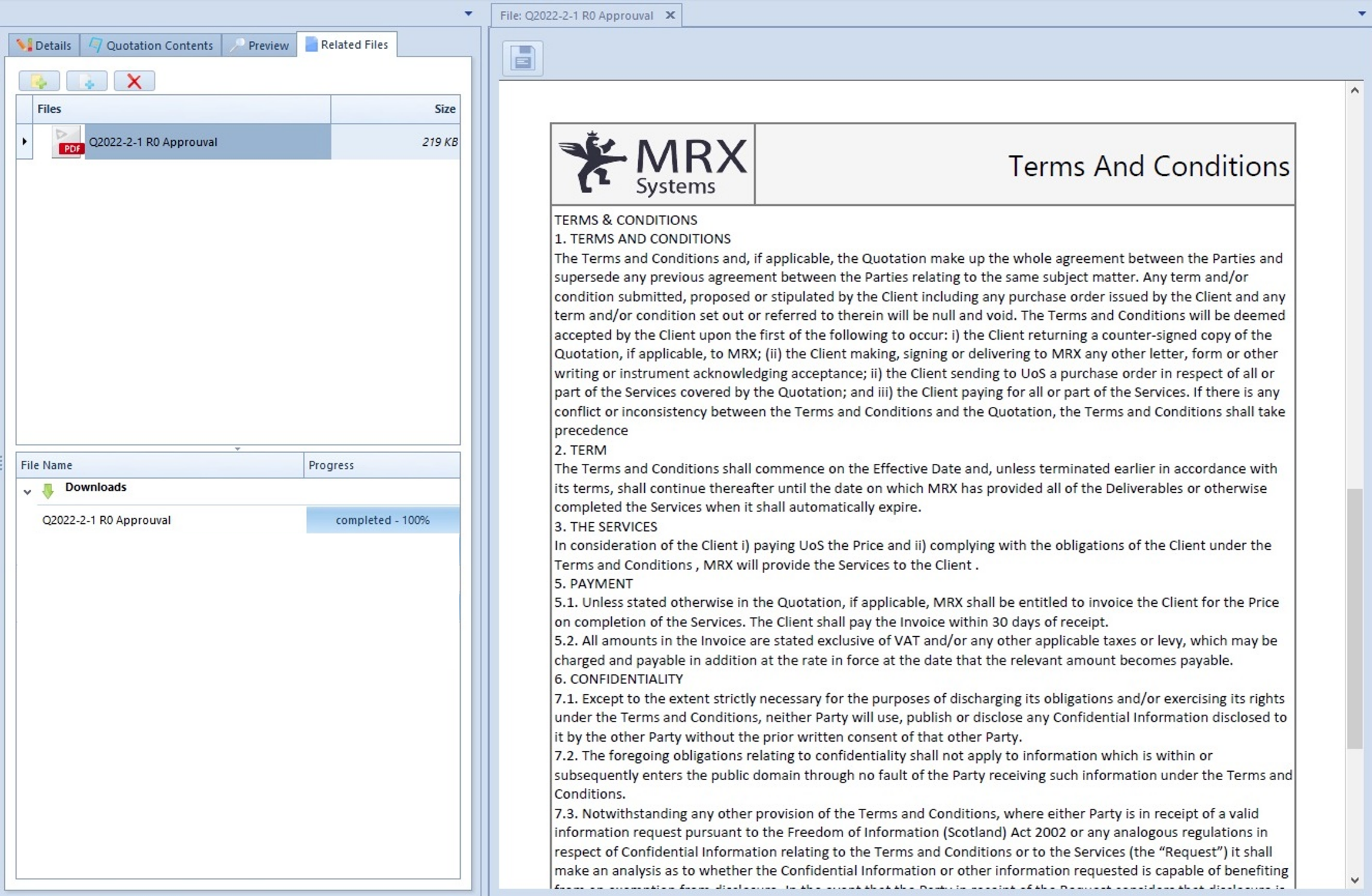Click the PDF icon of Q2022-2-1 R0 Approuval

[67, 142]
